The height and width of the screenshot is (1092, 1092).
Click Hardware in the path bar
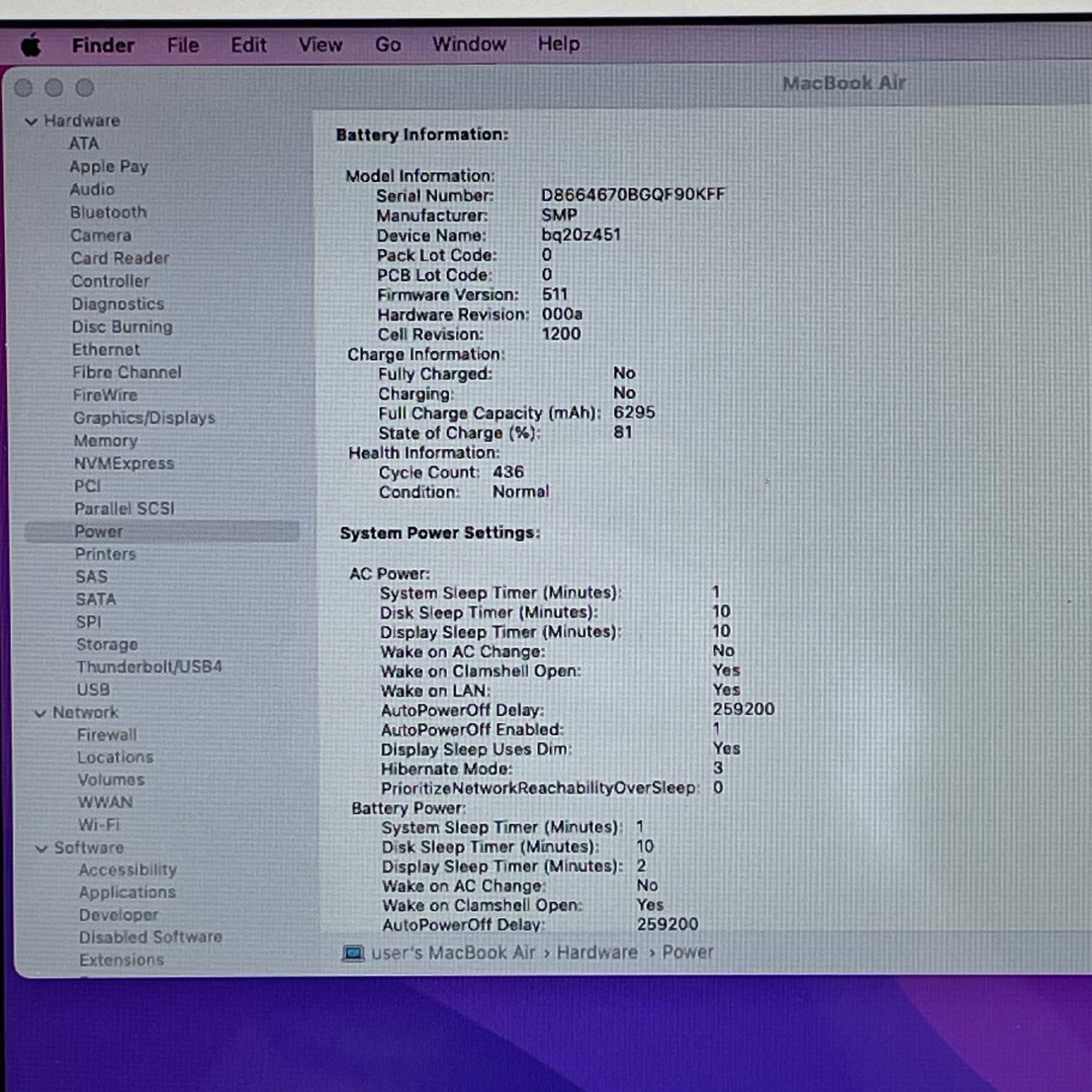click(x=597, y=952)
